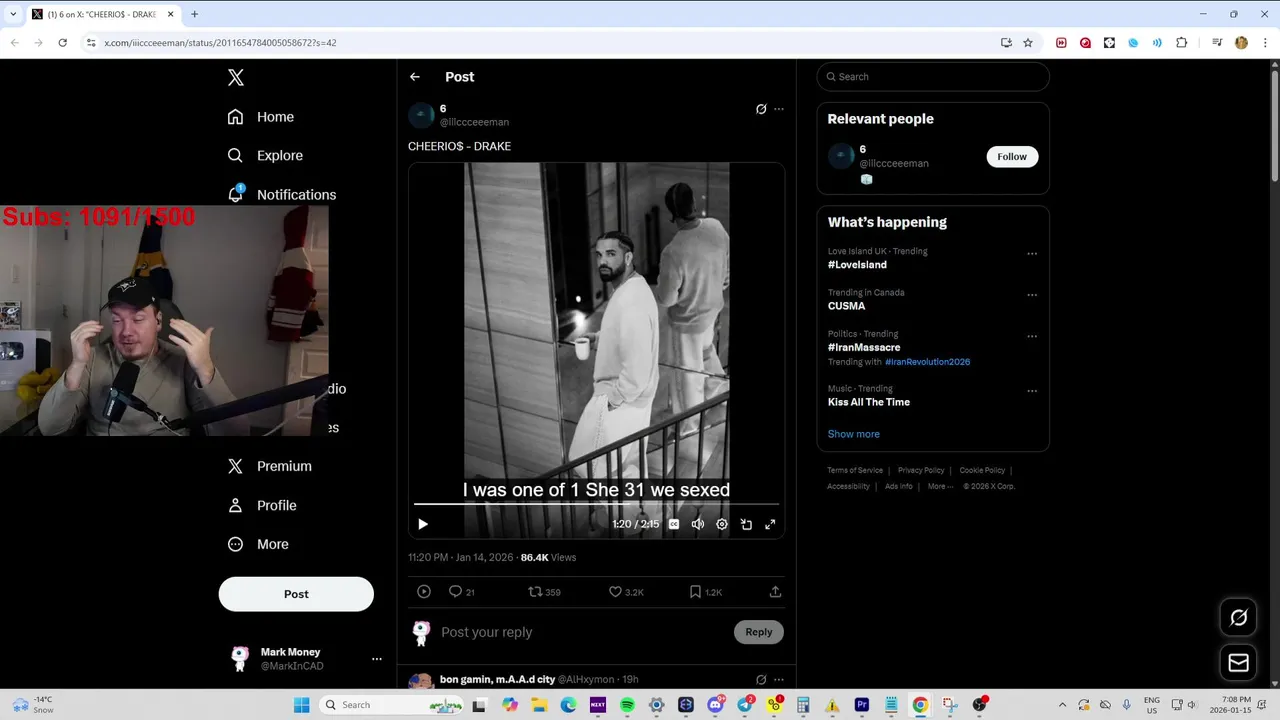This screenshot has height=720, width=1280.
Task: Click the X search box
Action: click(933, 77)
